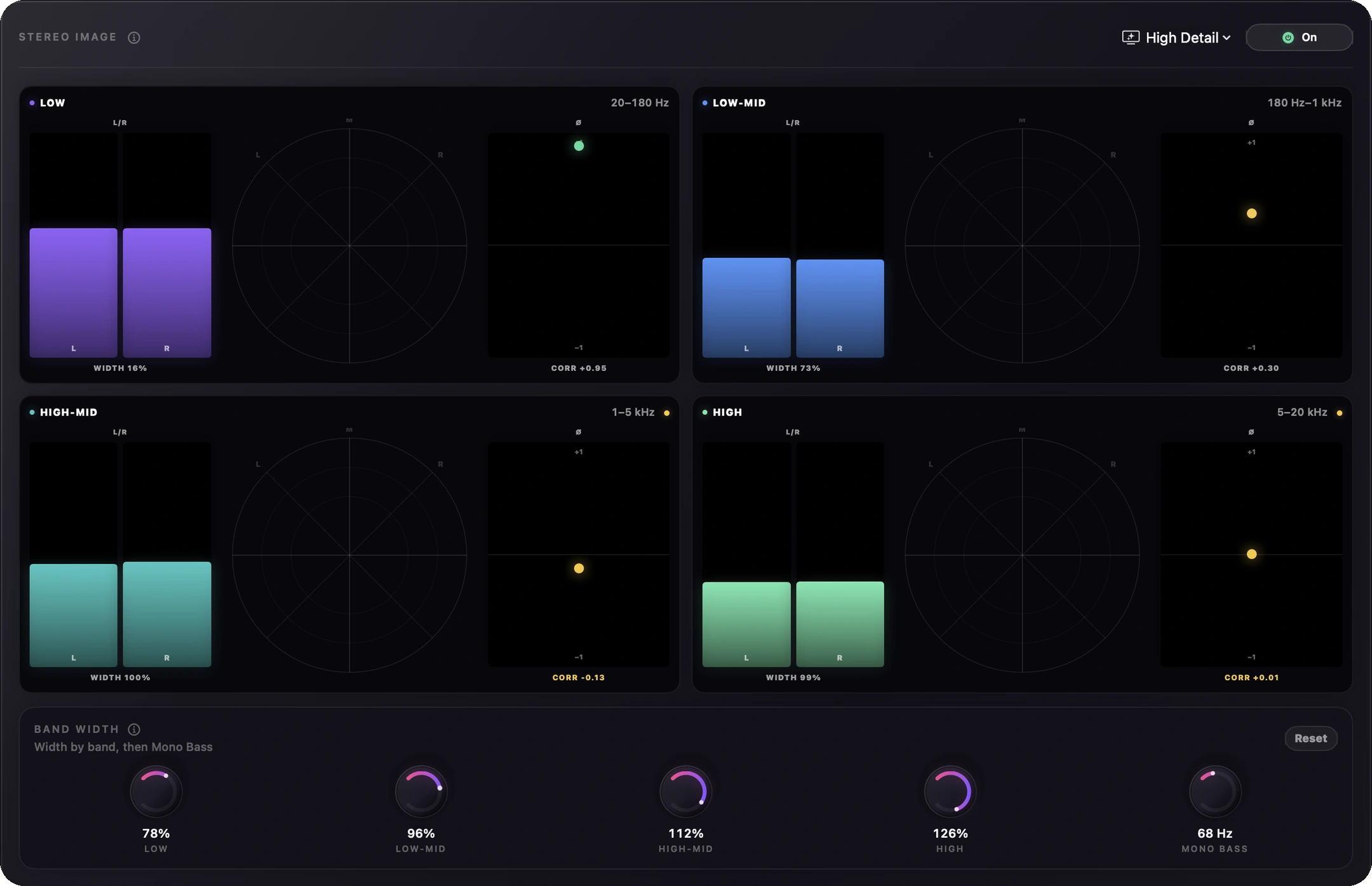Click the WIDTH 100% readout

tap(120, 678)
